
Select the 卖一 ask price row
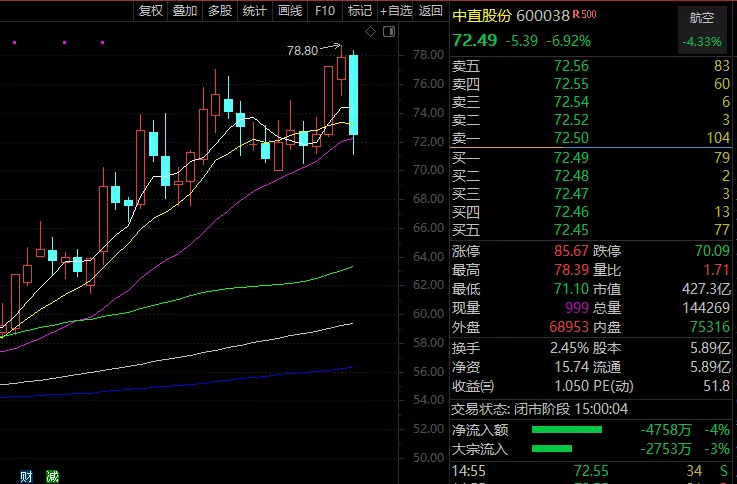[590, 137]
